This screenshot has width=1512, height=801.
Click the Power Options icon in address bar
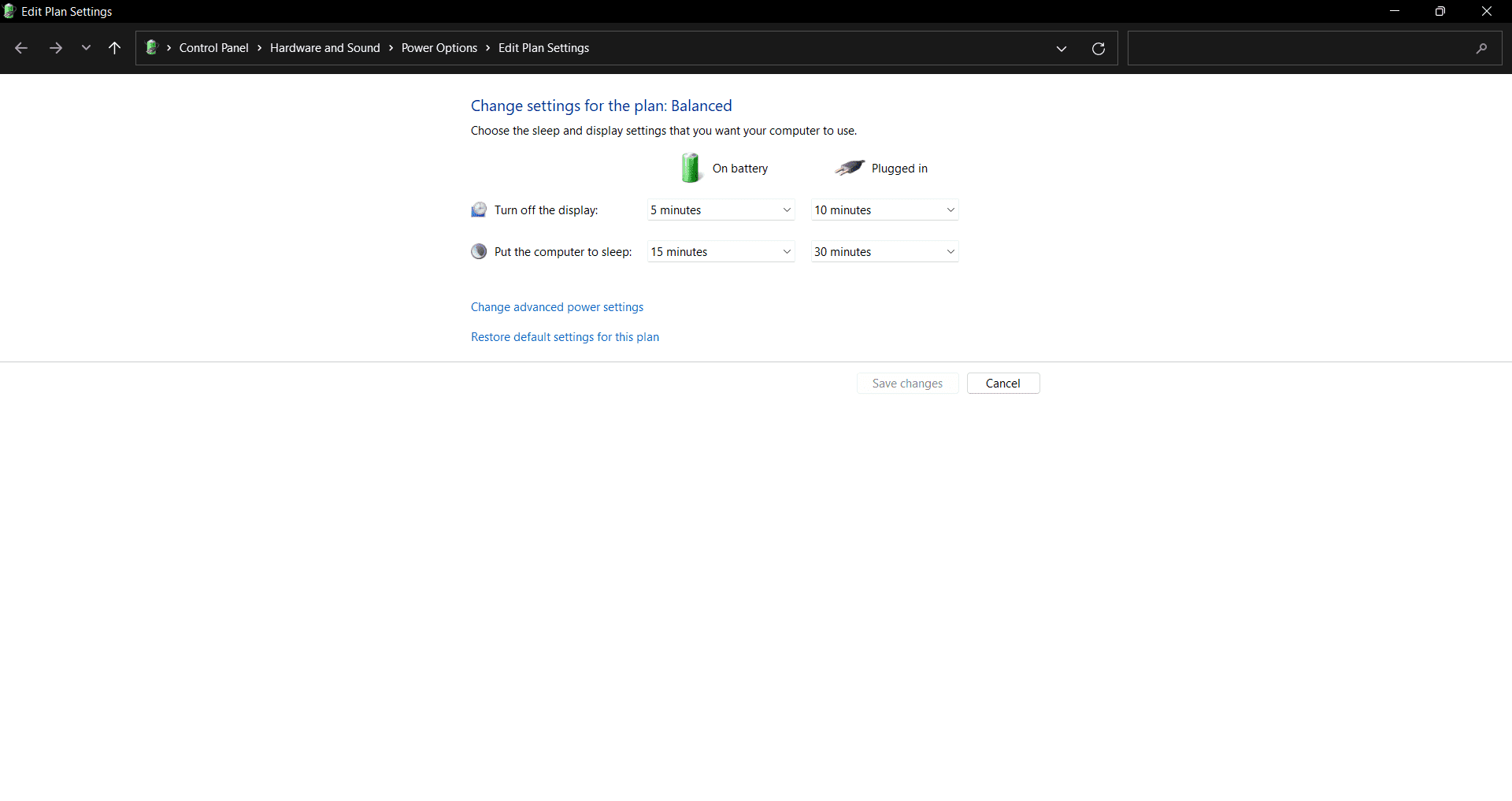[x=152, y=48]
